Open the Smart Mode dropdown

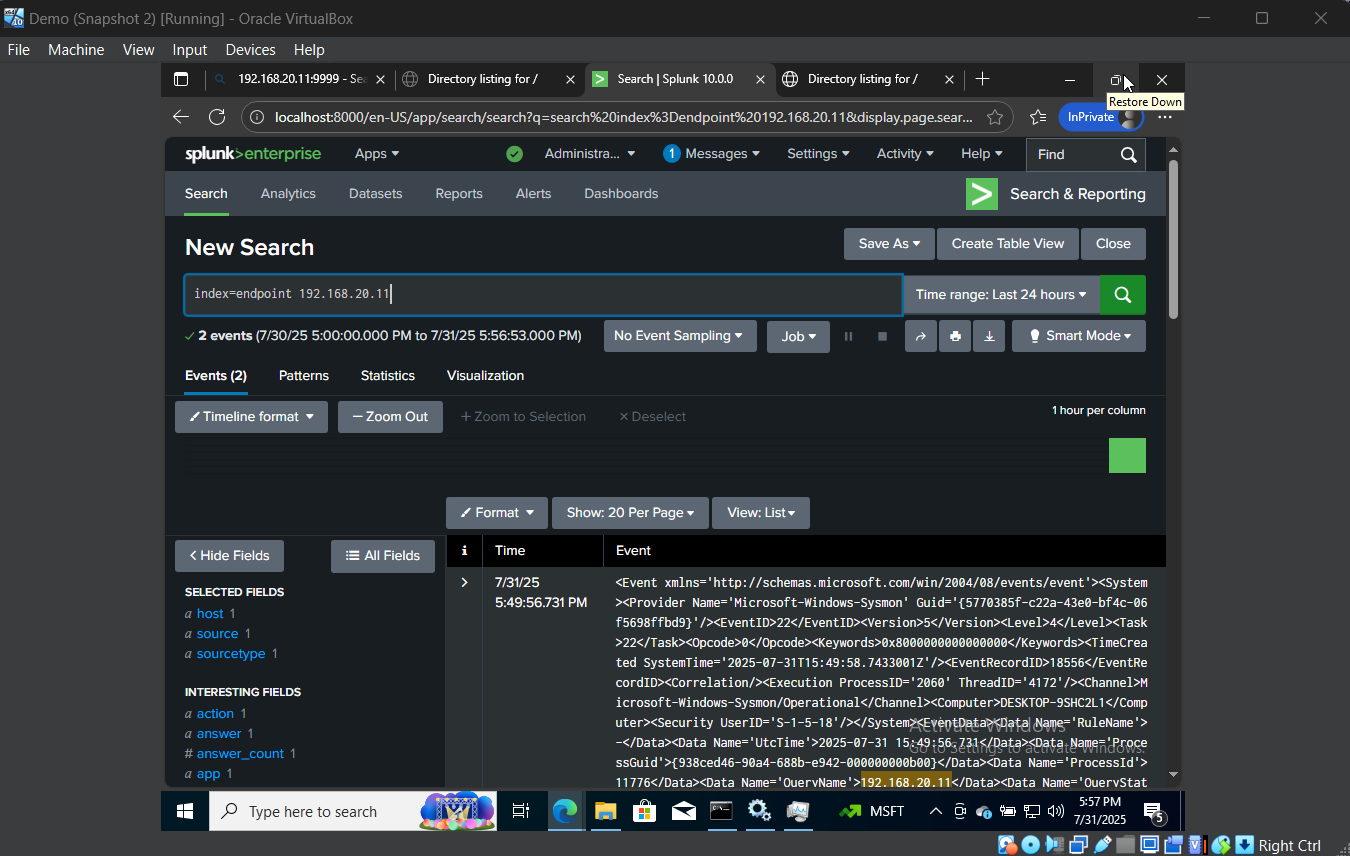pos(1078,336)
